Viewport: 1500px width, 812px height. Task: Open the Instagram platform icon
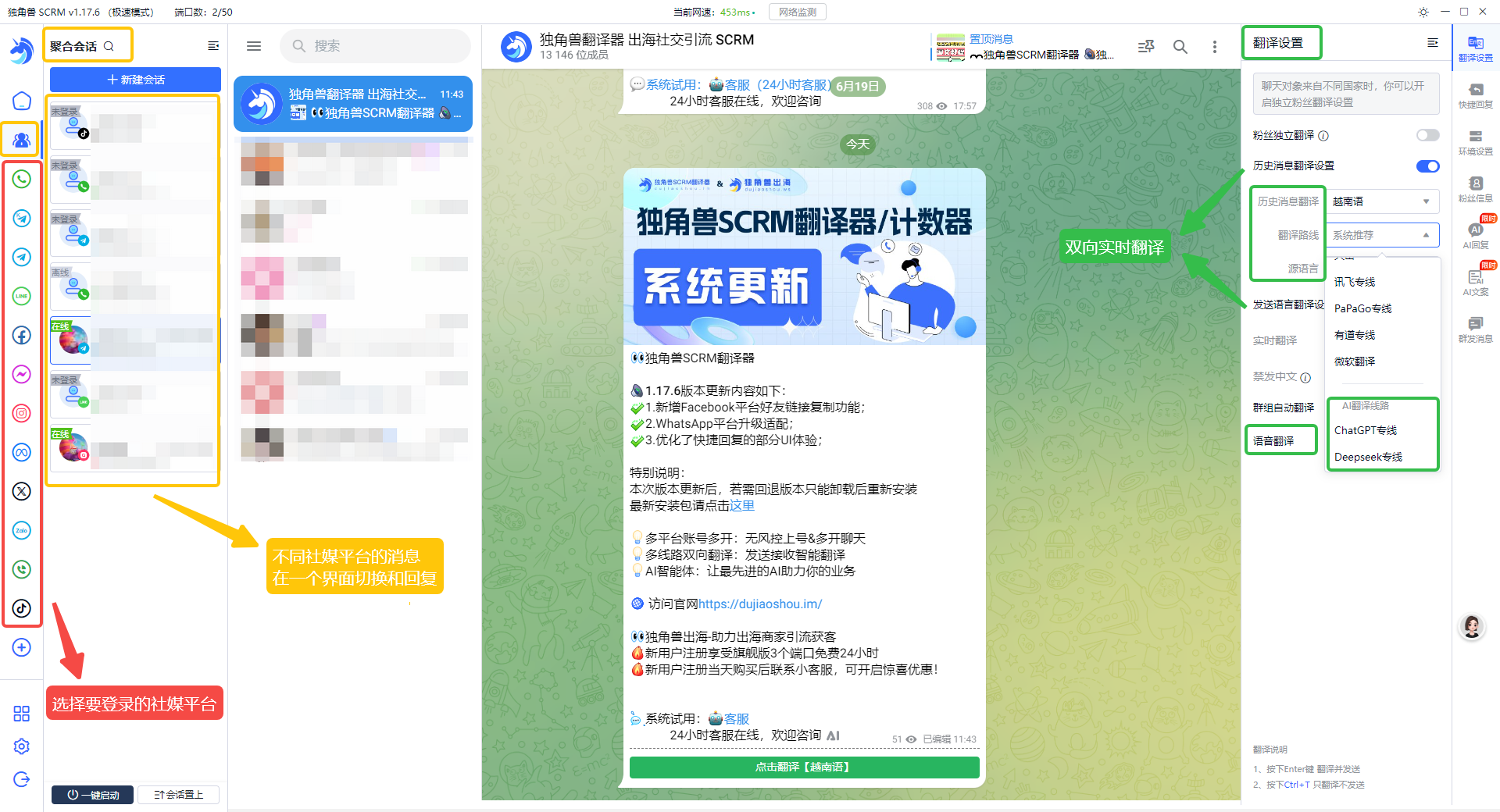[x=22, y=413]
